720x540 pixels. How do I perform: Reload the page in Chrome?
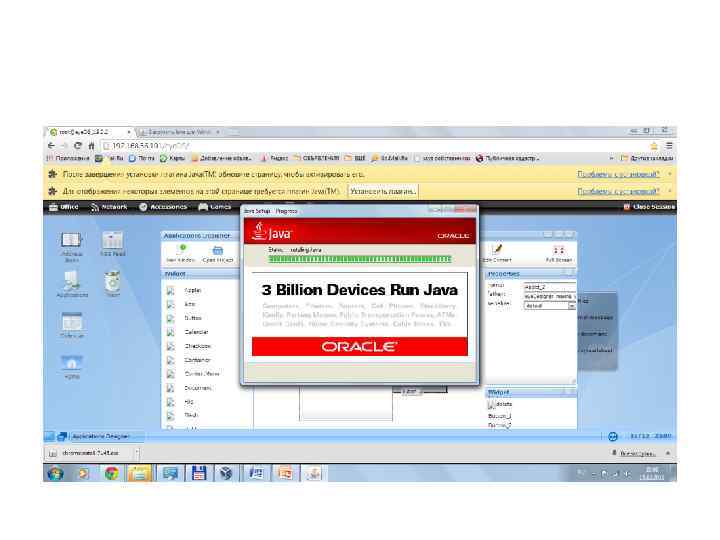(x=77, y=146)
